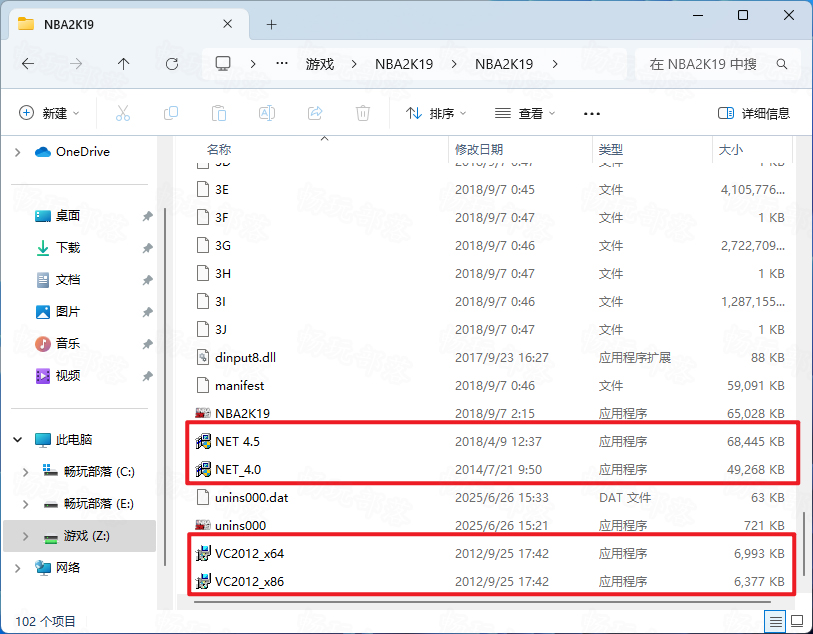This screenshot has width=813, height=634.
Task: Expand the 网络 tree node
Action: pyautogui.click(x=18, y=568)
